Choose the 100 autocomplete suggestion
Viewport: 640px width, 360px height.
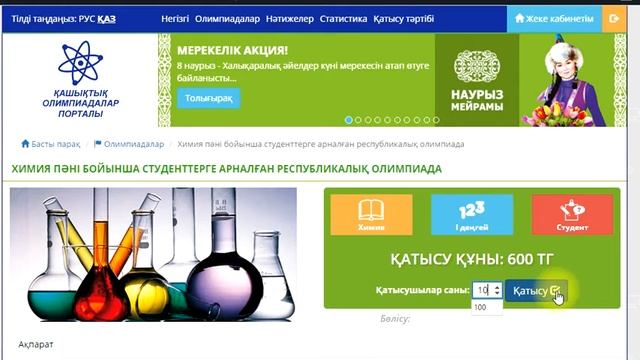pyautogui.click(x=487, y=307)
